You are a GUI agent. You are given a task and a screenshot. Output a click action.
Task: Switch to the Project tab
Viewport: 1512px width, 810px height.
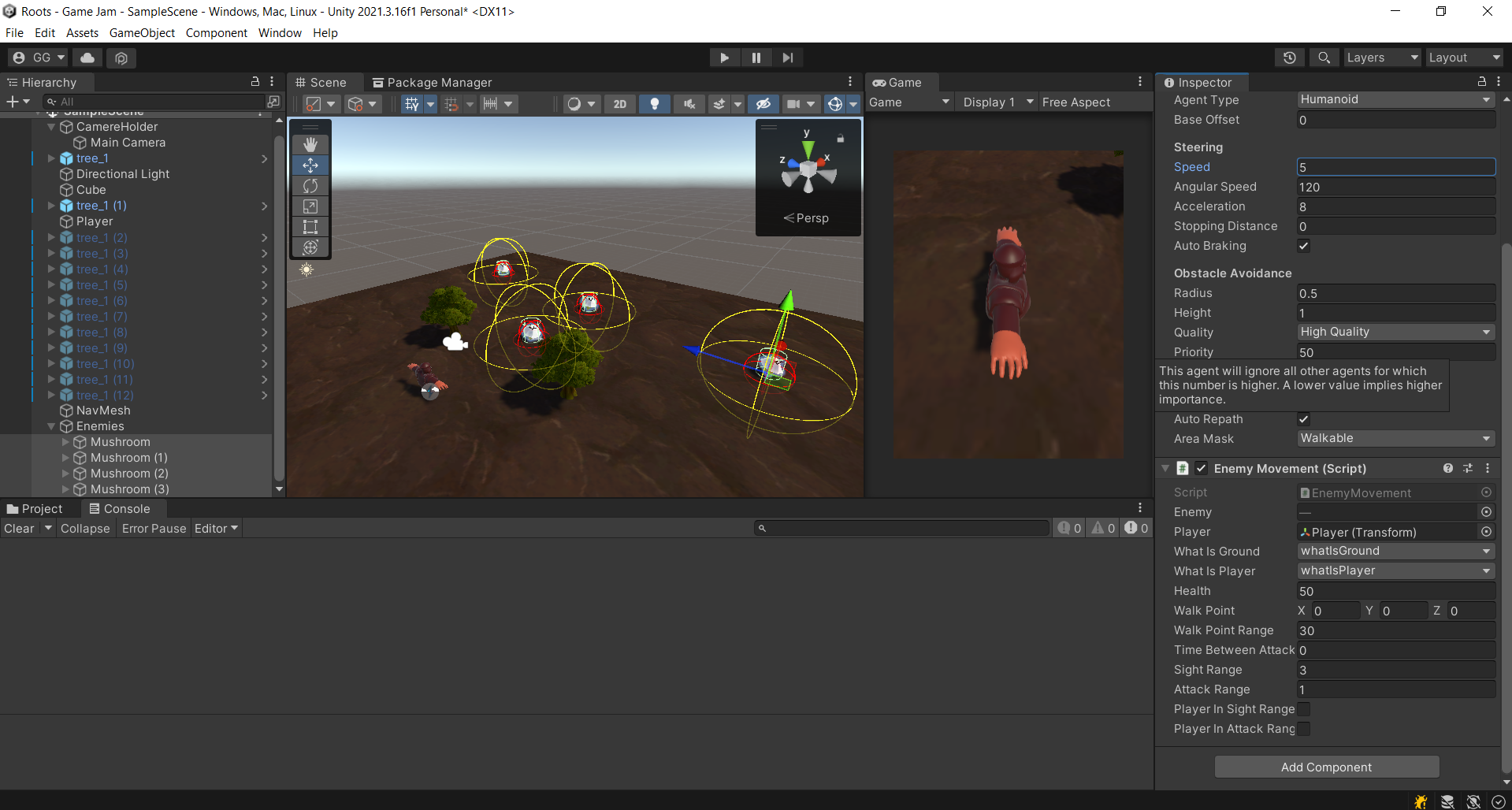[x=35, y=509]
